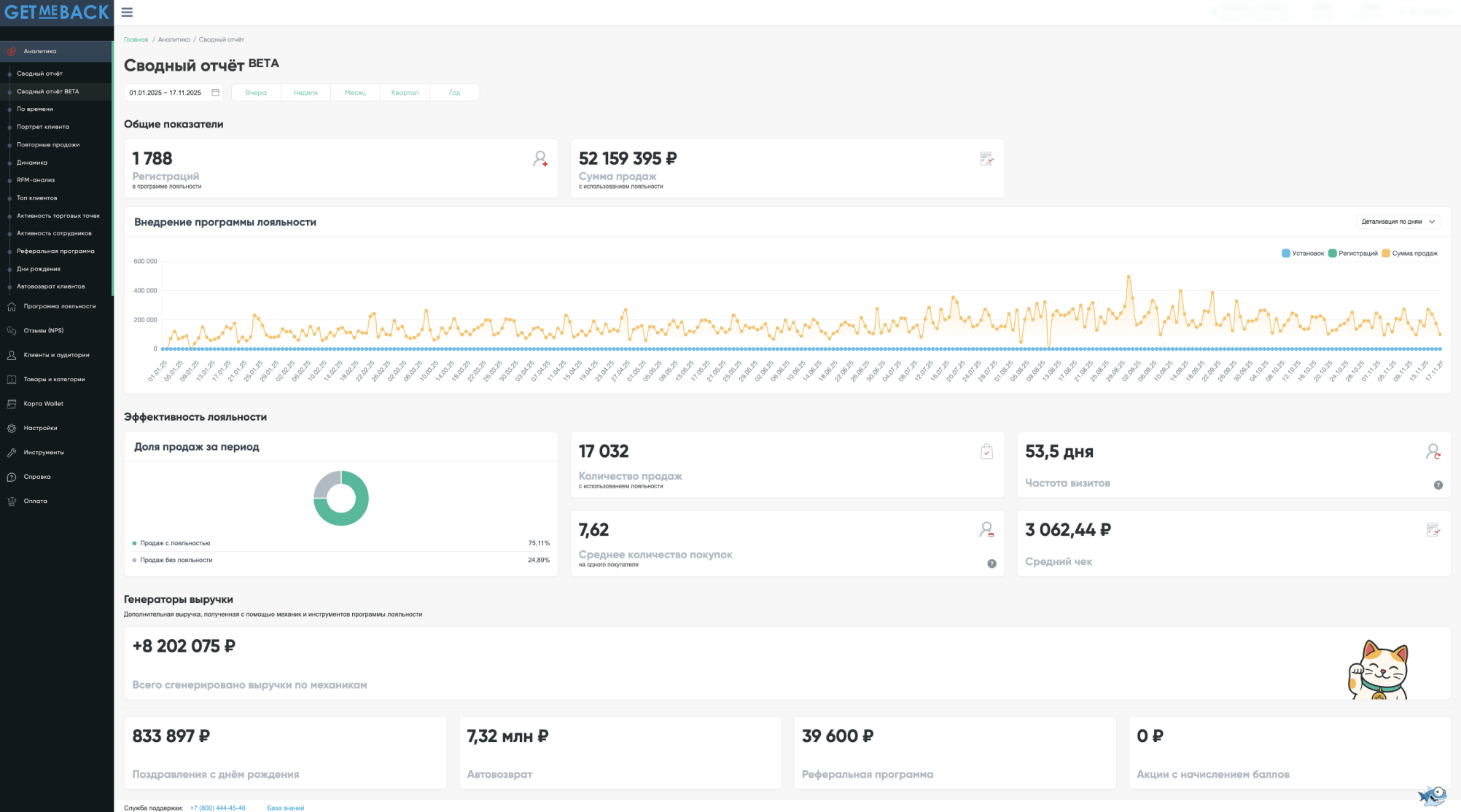Open Оплата sidebar section
The image size is (1461, 812).
click(x=35, y=501)
